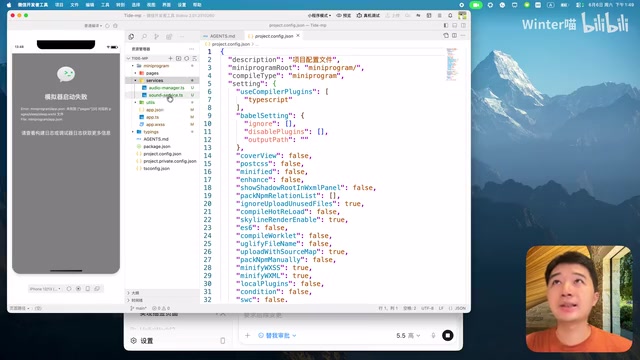Toggle the right panel layout icon
This screenshot has height=360, width=640.
coord(463,25)
